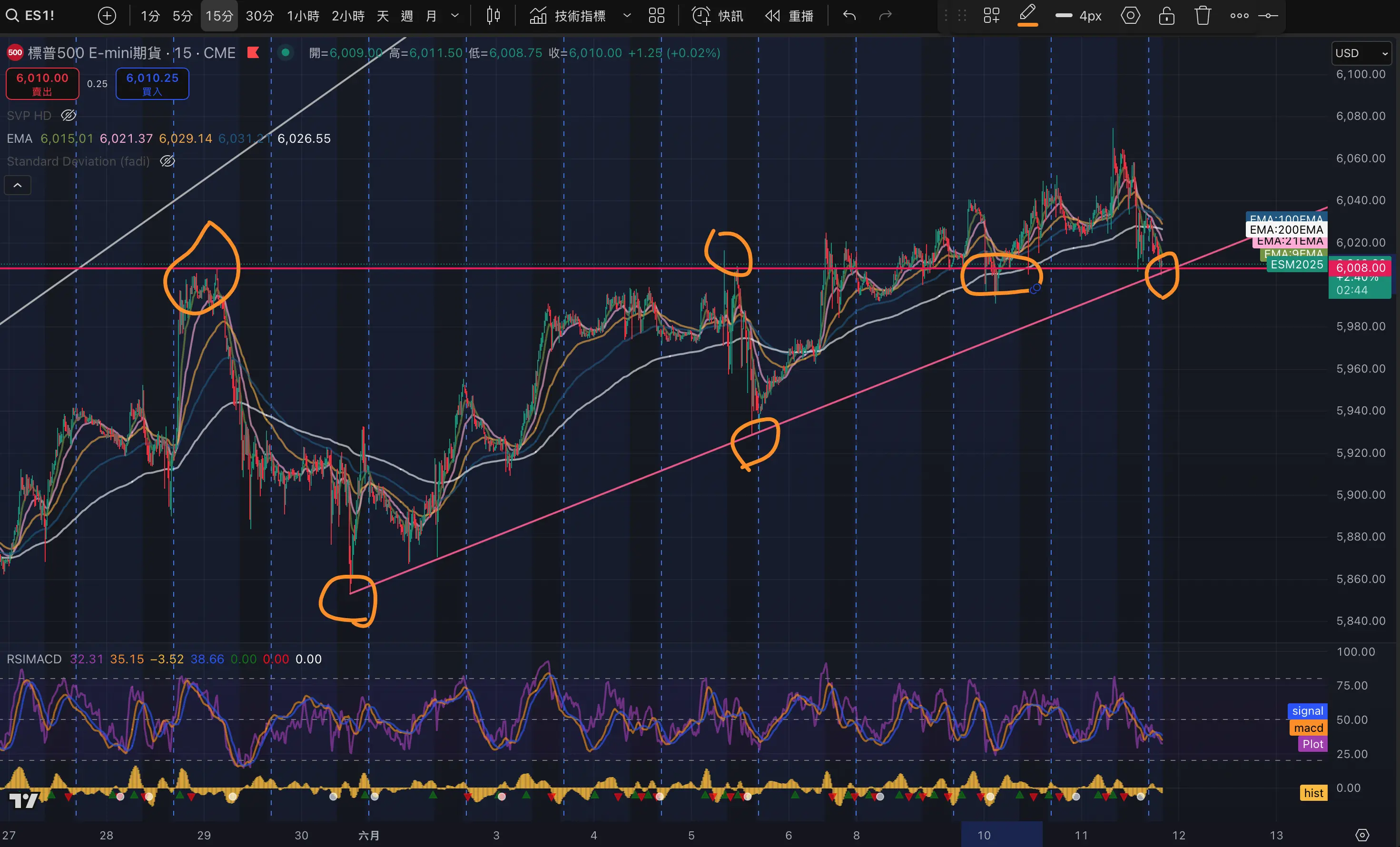Viewport: 1400px width, 847px height.
Task: Click the green market status dot
Action: (x=285, y=53)
